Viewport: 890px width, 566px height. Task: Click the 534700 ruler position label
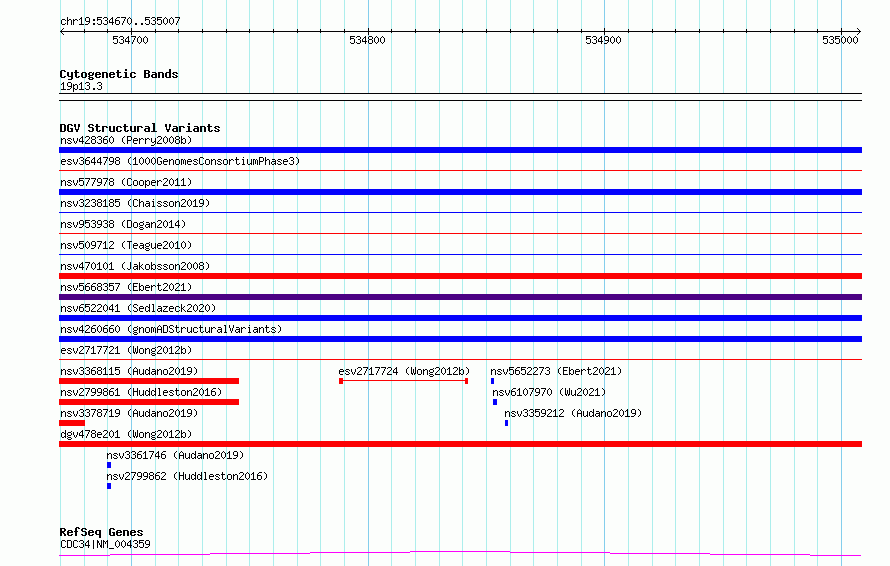click(130, 40)
